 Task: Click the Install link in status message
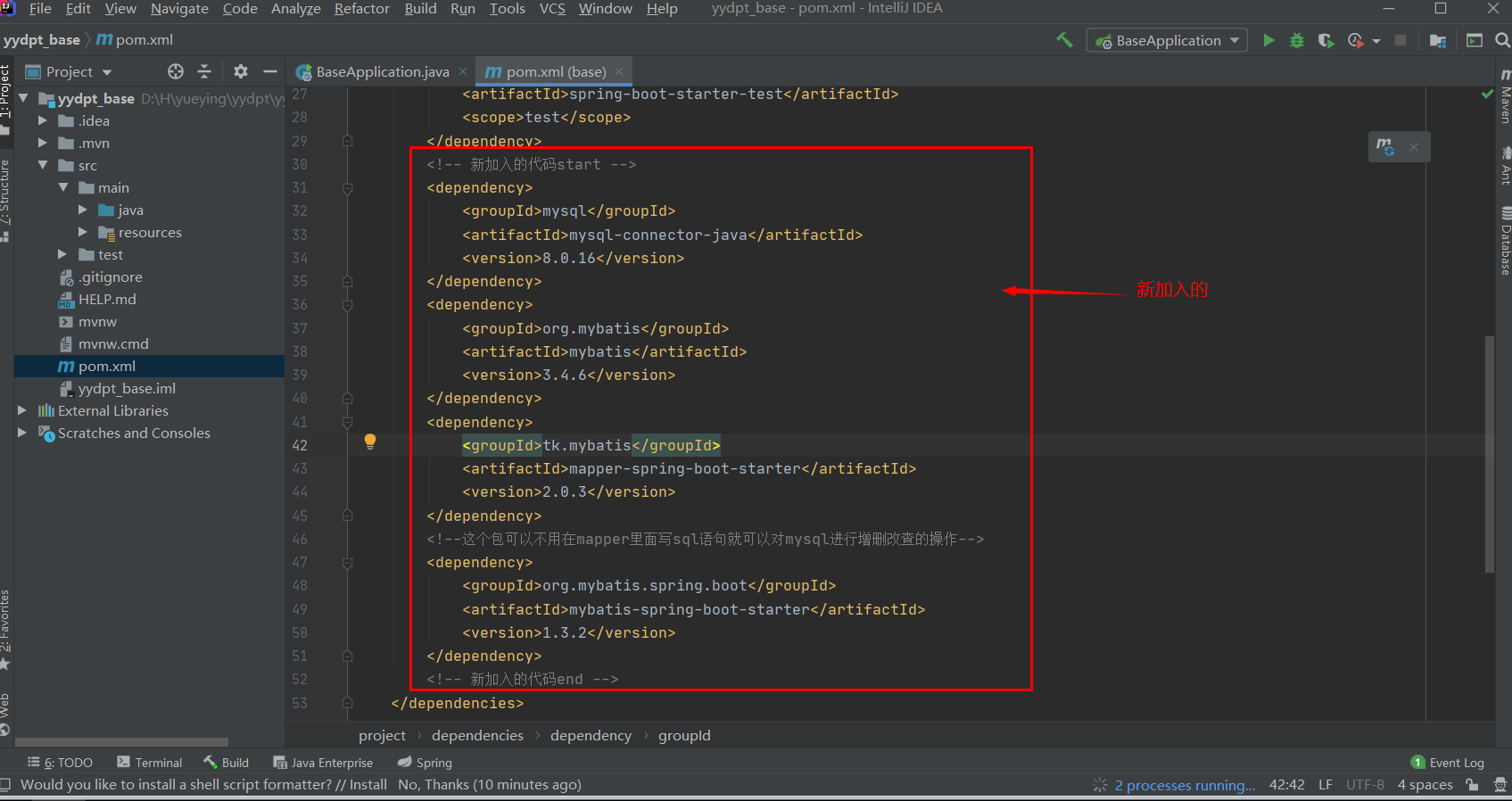[368, 785]
